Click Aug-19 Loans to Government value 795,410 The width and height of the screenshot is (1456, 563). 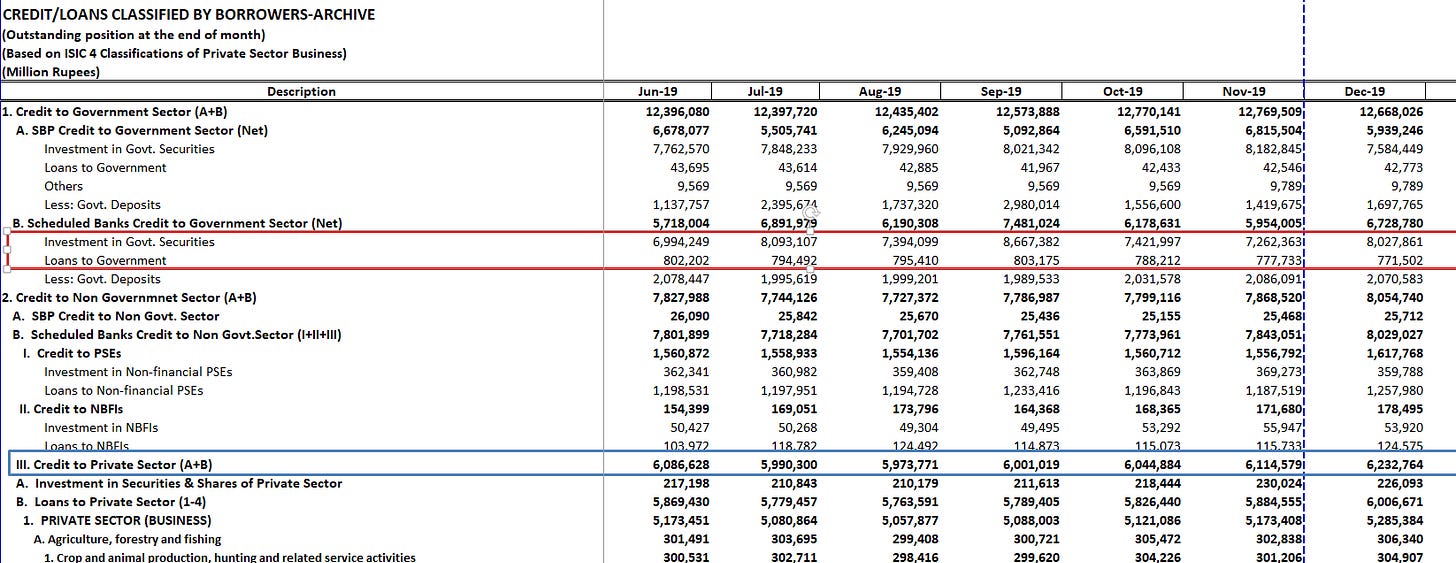coord(918,260)
